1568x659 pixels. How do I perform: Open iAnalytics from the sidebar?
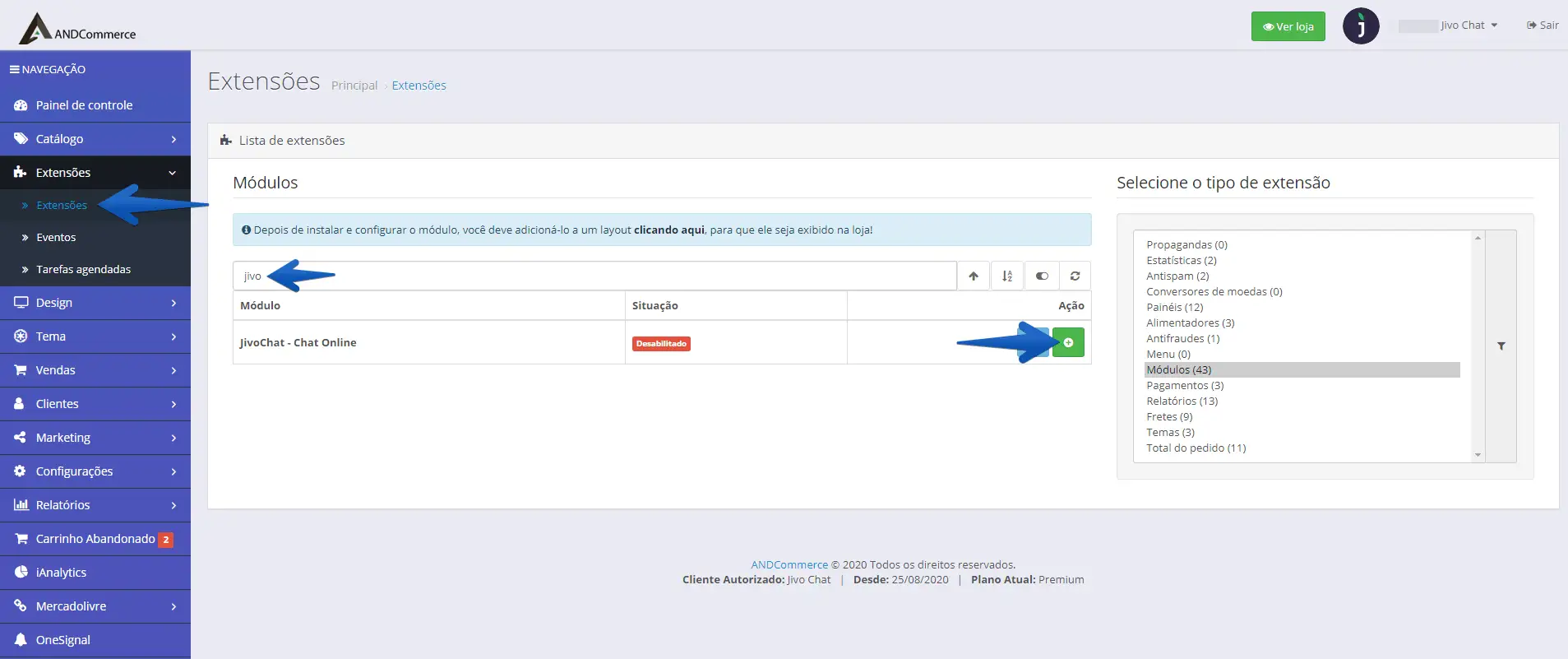click(x=61, y=573)
